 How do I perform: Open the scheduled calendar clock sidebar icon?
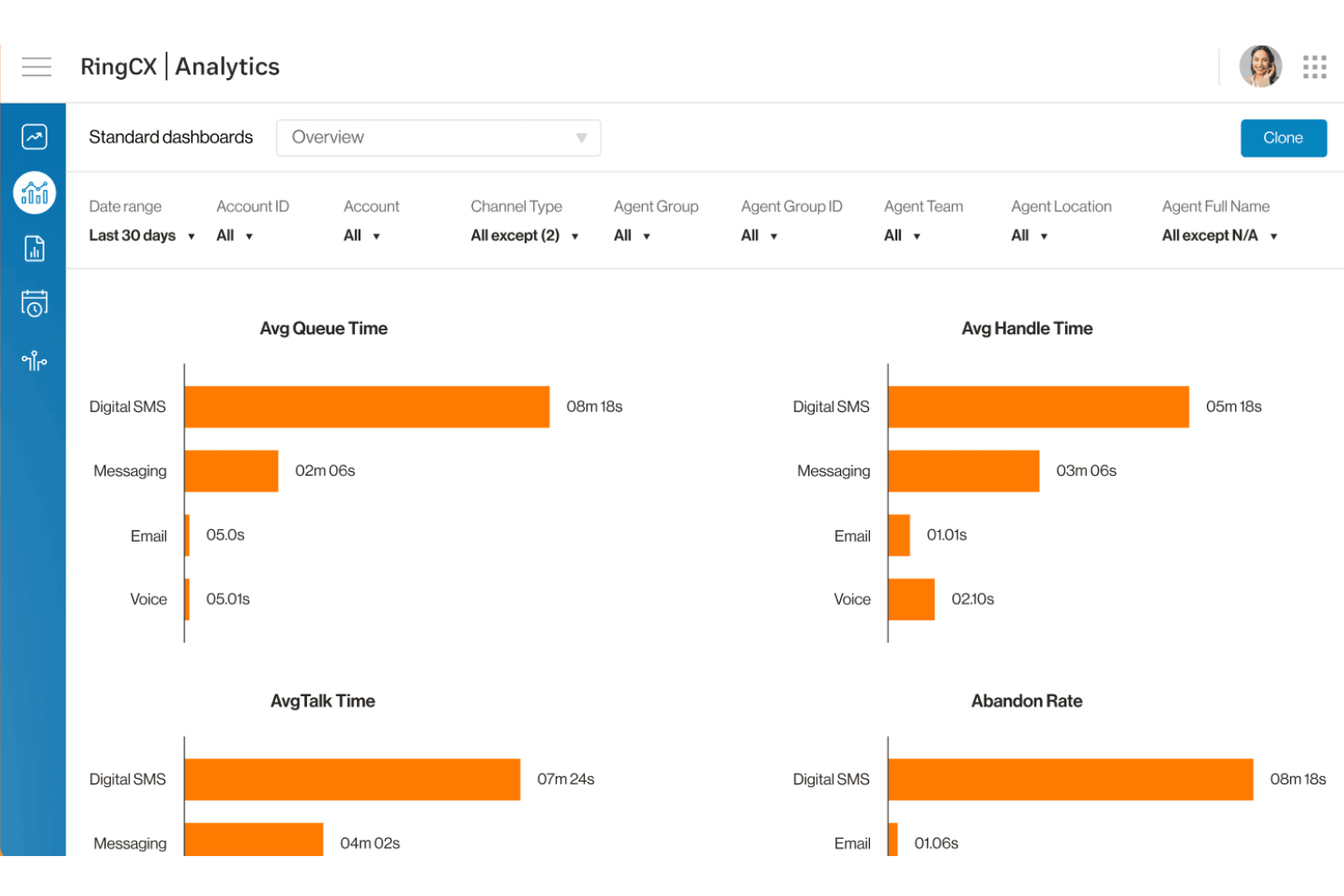click(x=35, y=303)
